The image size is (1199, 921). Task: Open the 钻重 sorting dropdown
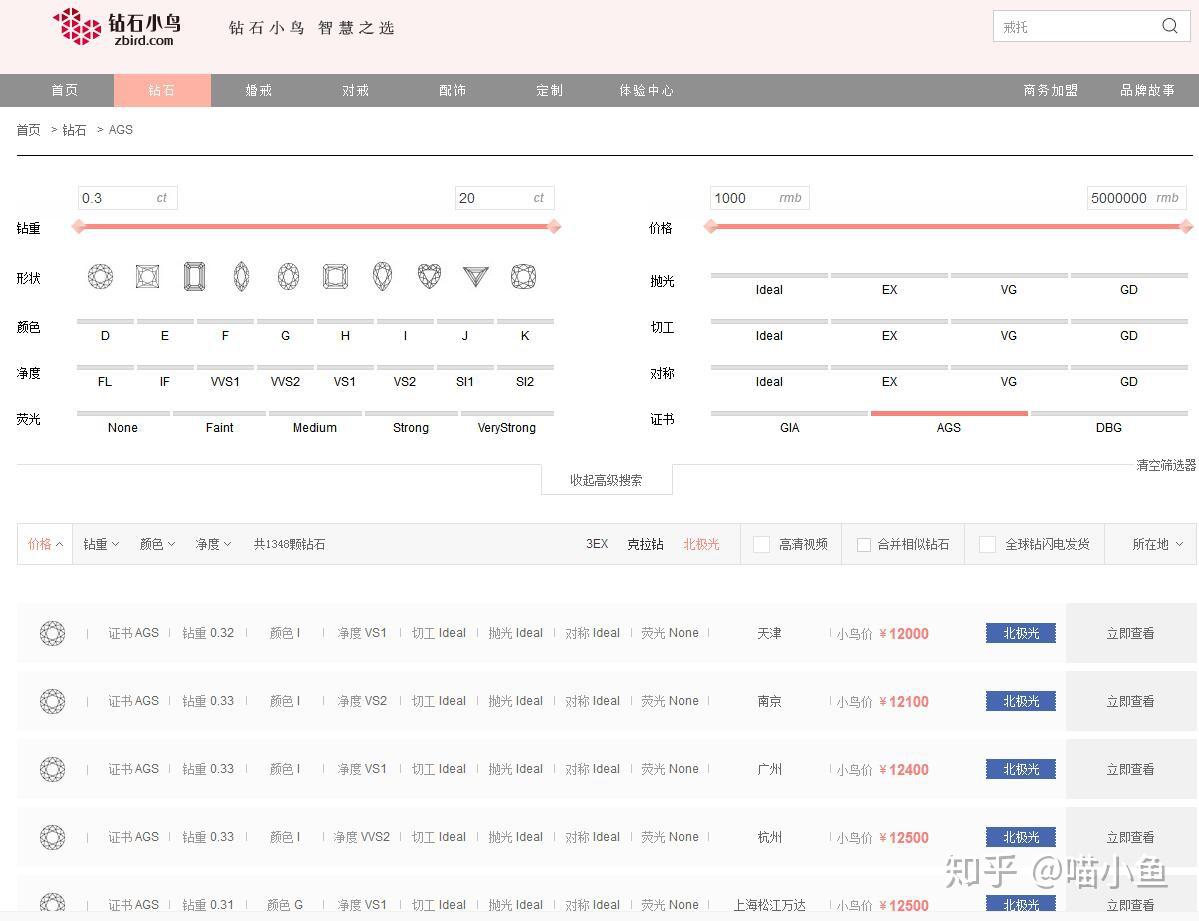(x=100, y=544)
